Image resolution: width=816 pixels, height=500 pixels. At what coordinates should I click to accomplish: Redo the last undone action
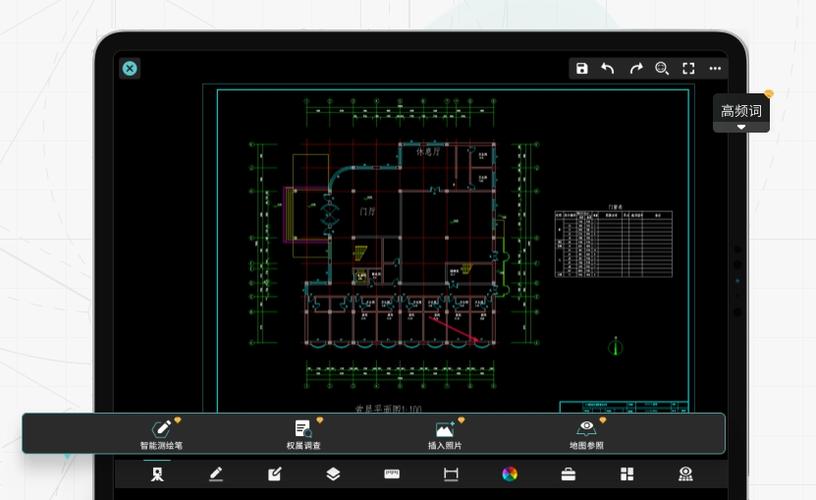pos(635,69)
